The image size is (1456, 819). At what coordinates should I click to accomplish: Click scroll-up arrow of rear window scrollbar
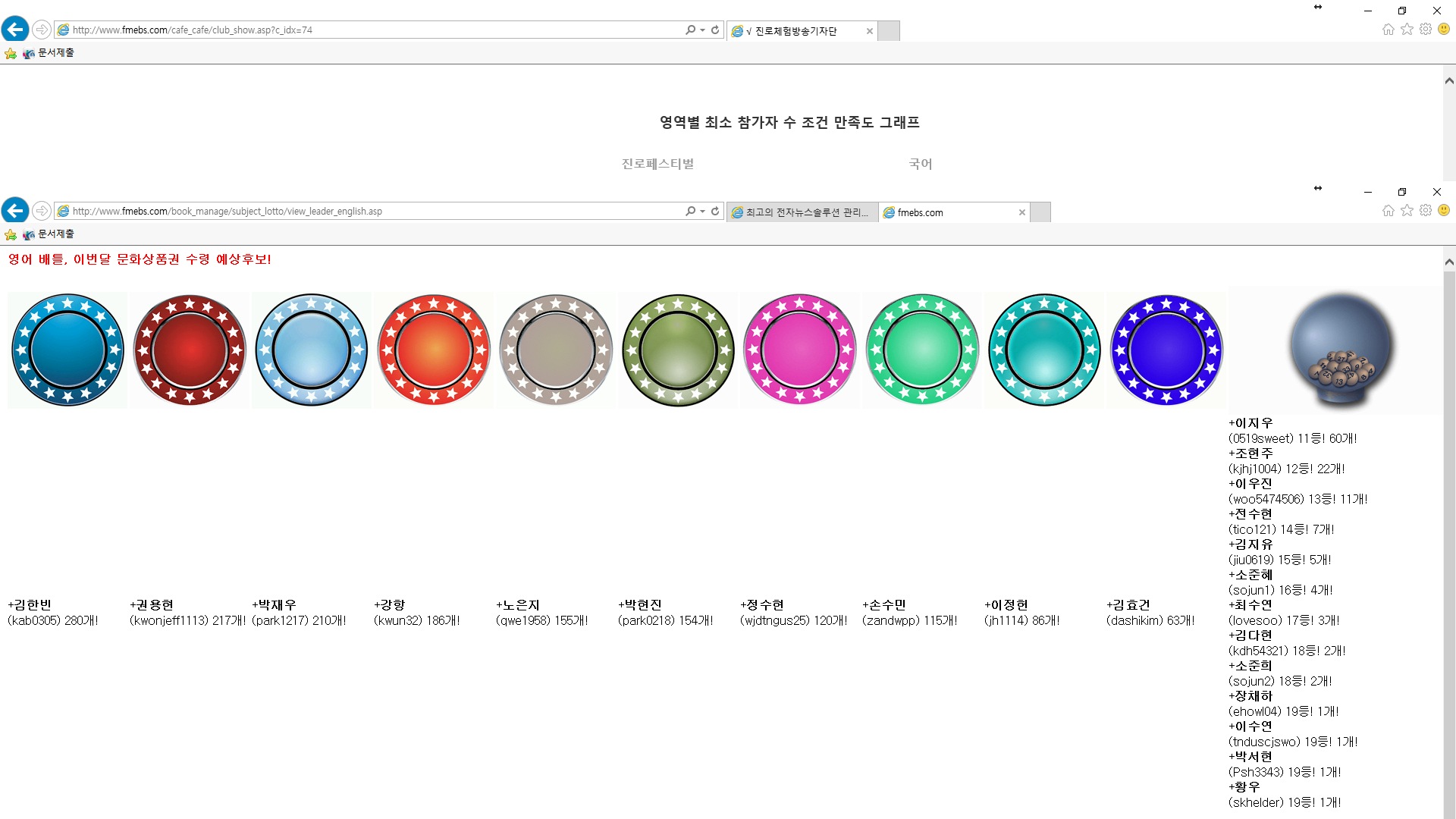1449,80
